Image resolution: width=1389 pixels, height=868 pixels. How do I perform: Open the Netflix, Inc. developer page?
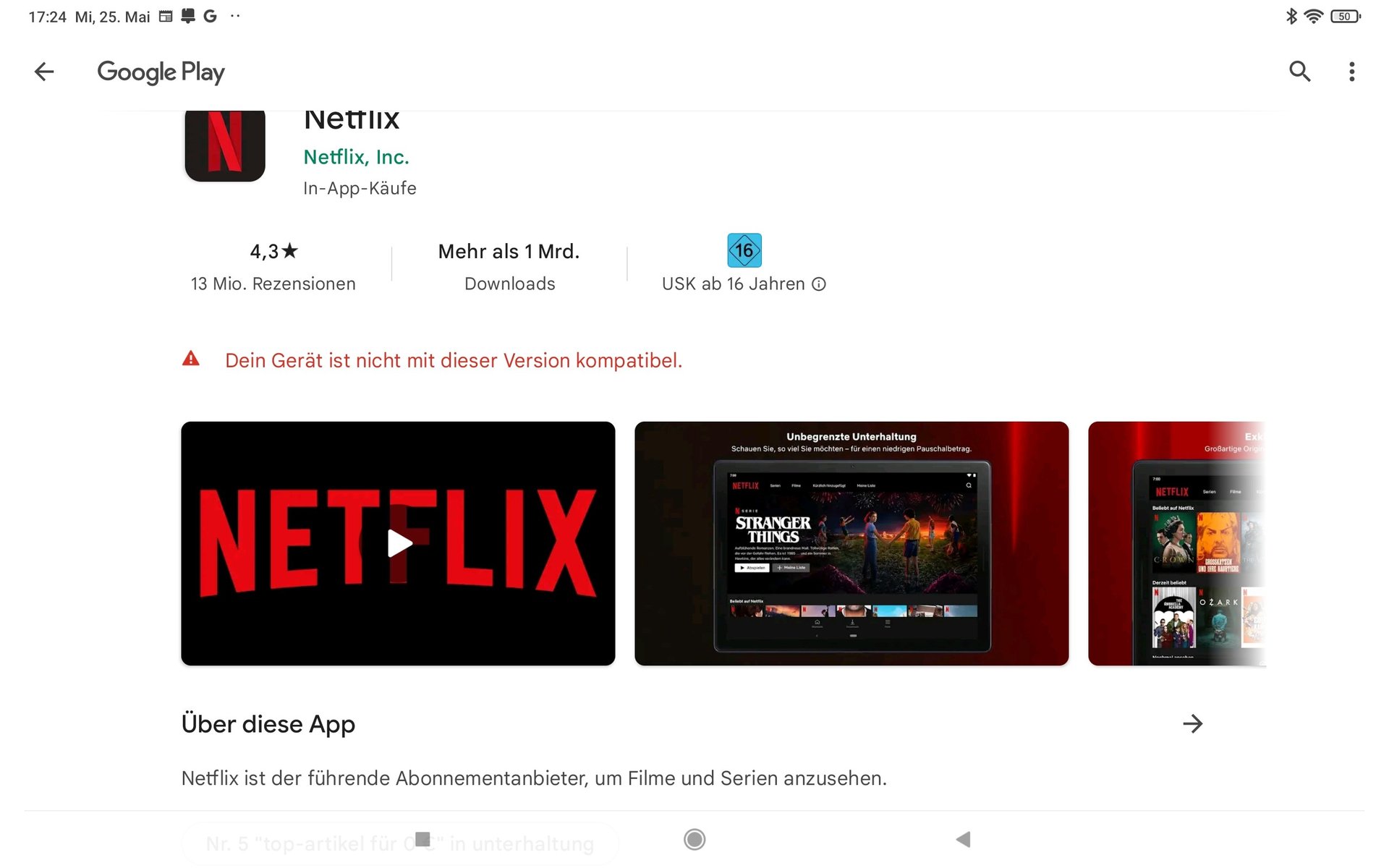[x=356, y=157]
